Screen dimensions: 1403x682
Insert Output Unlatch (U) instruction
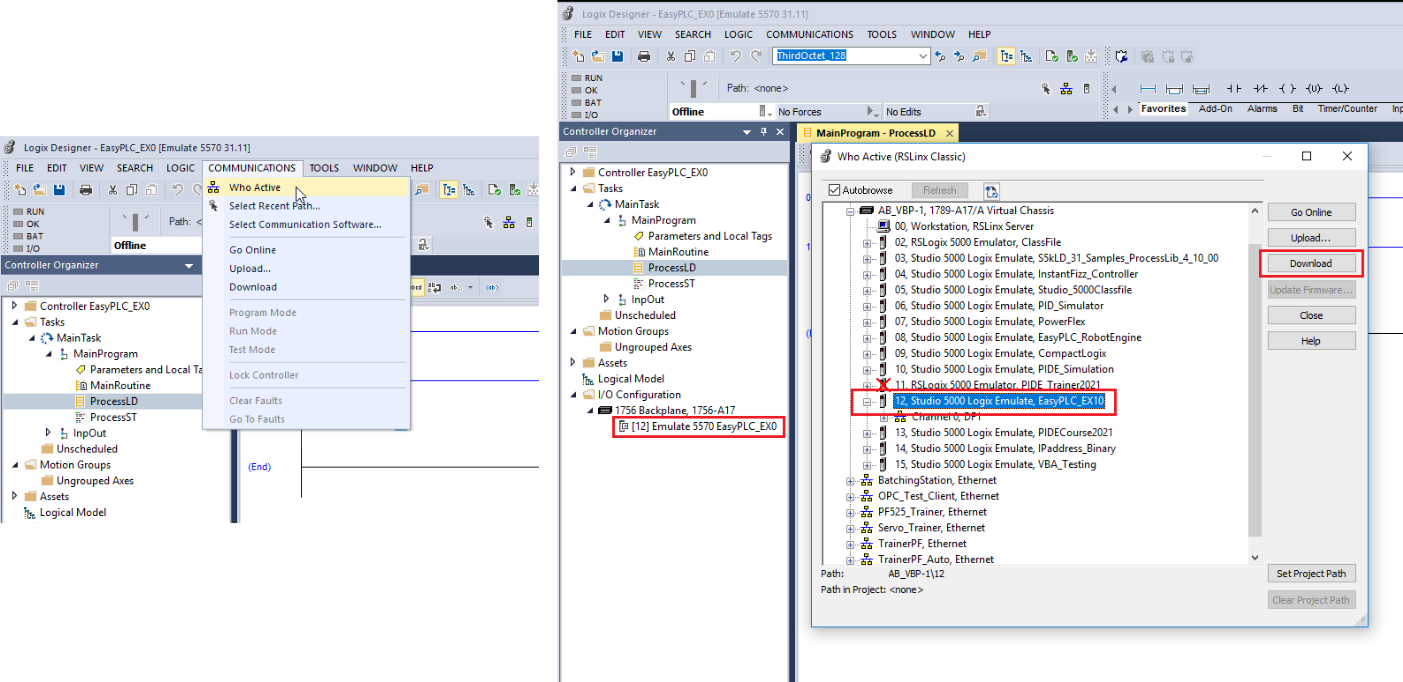point(1314,88)
